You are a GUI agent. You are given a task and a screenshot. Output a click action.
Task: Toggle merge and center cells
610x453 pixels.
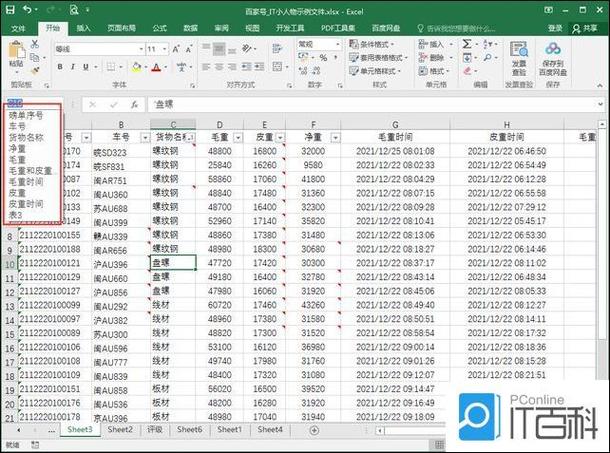(x=277, y=67)
